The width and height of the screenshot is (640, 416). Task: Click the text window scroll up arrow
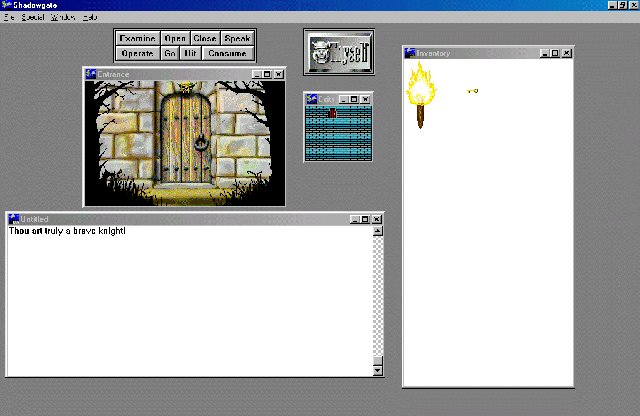tap(377, 231)
